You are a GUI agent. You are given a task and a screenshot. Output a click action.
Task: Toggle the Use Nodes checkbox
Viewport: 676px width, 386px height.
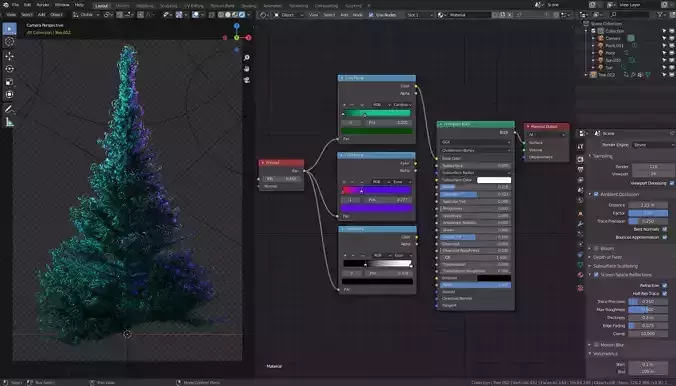pos(371,15)
